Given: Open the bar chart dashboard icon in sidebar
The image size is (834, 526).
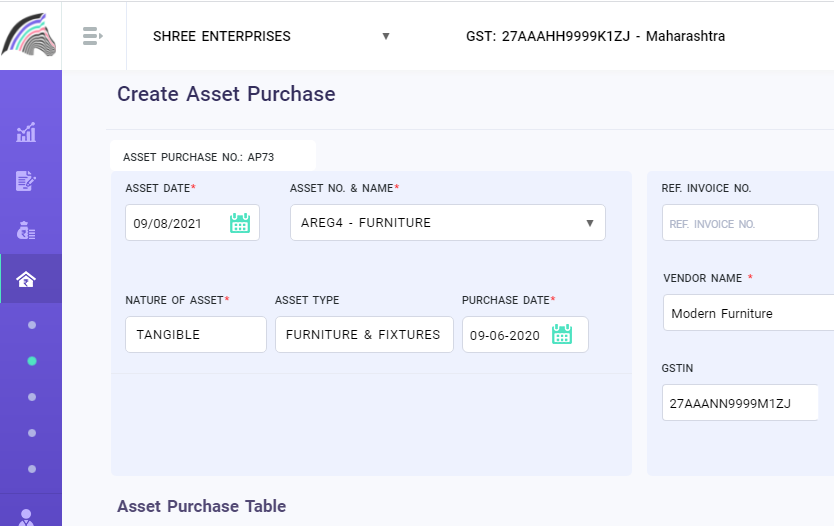Looking at the screenshot, I should [27, 132].
